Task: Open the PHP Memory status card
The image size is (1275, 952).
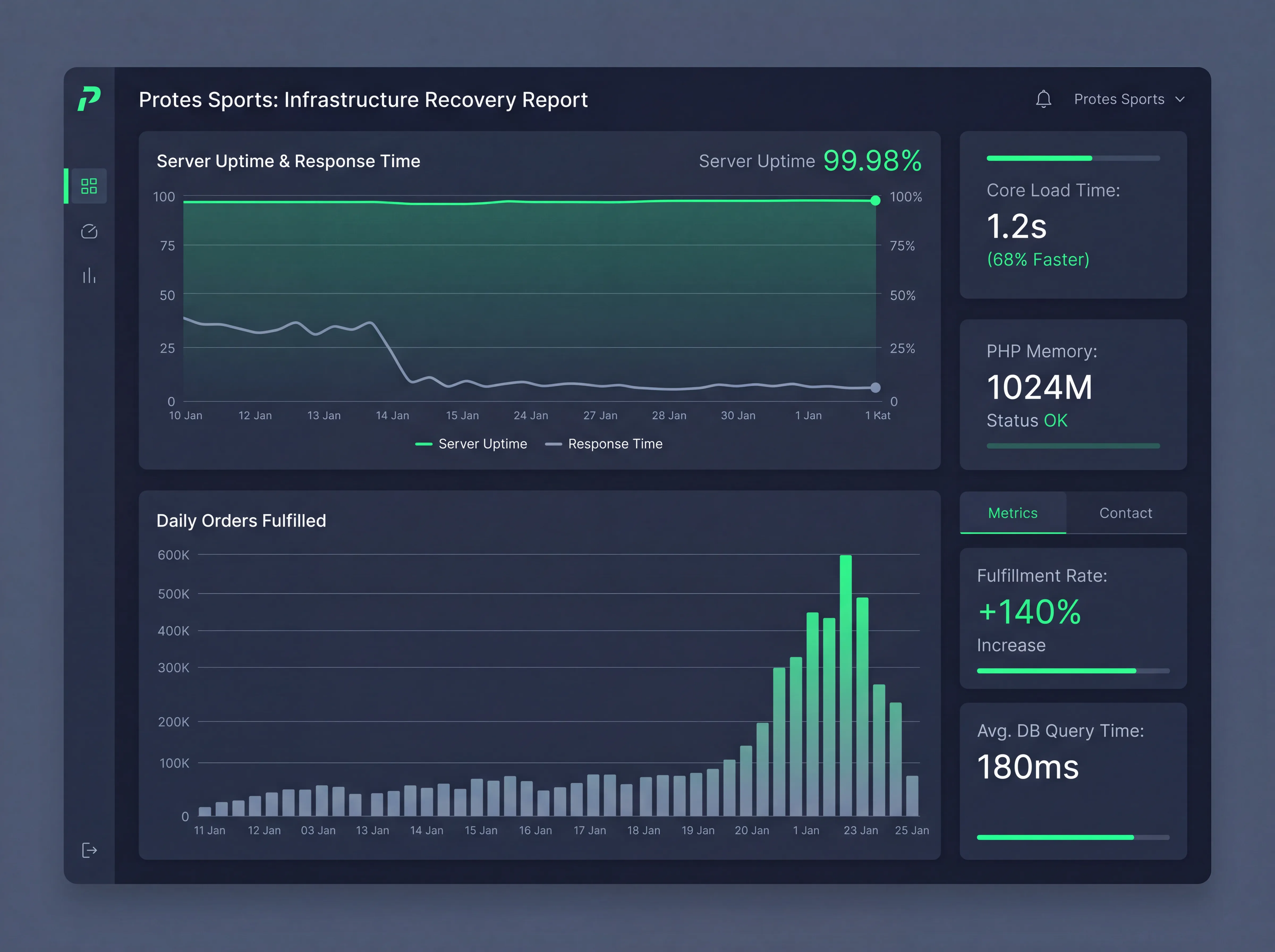Action: (1073, 395)
